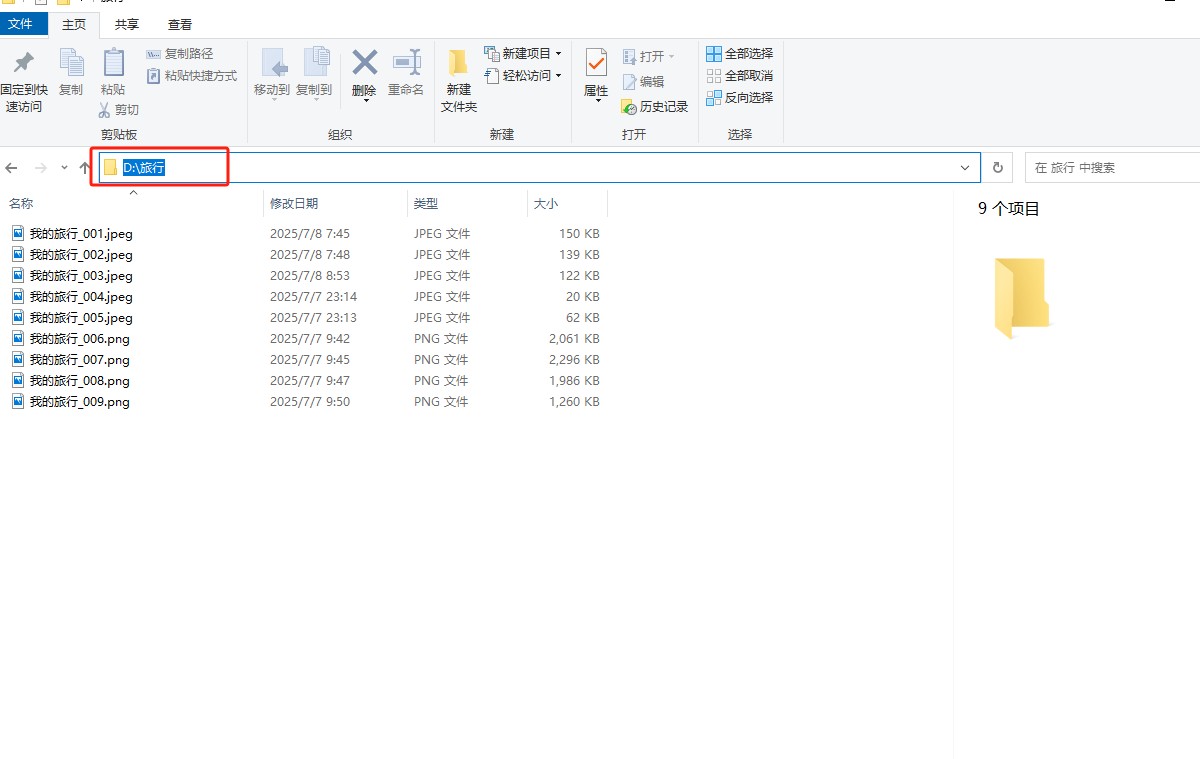This screenshot has height=759, width=1200.
Task: Click the Copy ribbon button
Action: tap(71, 73)
